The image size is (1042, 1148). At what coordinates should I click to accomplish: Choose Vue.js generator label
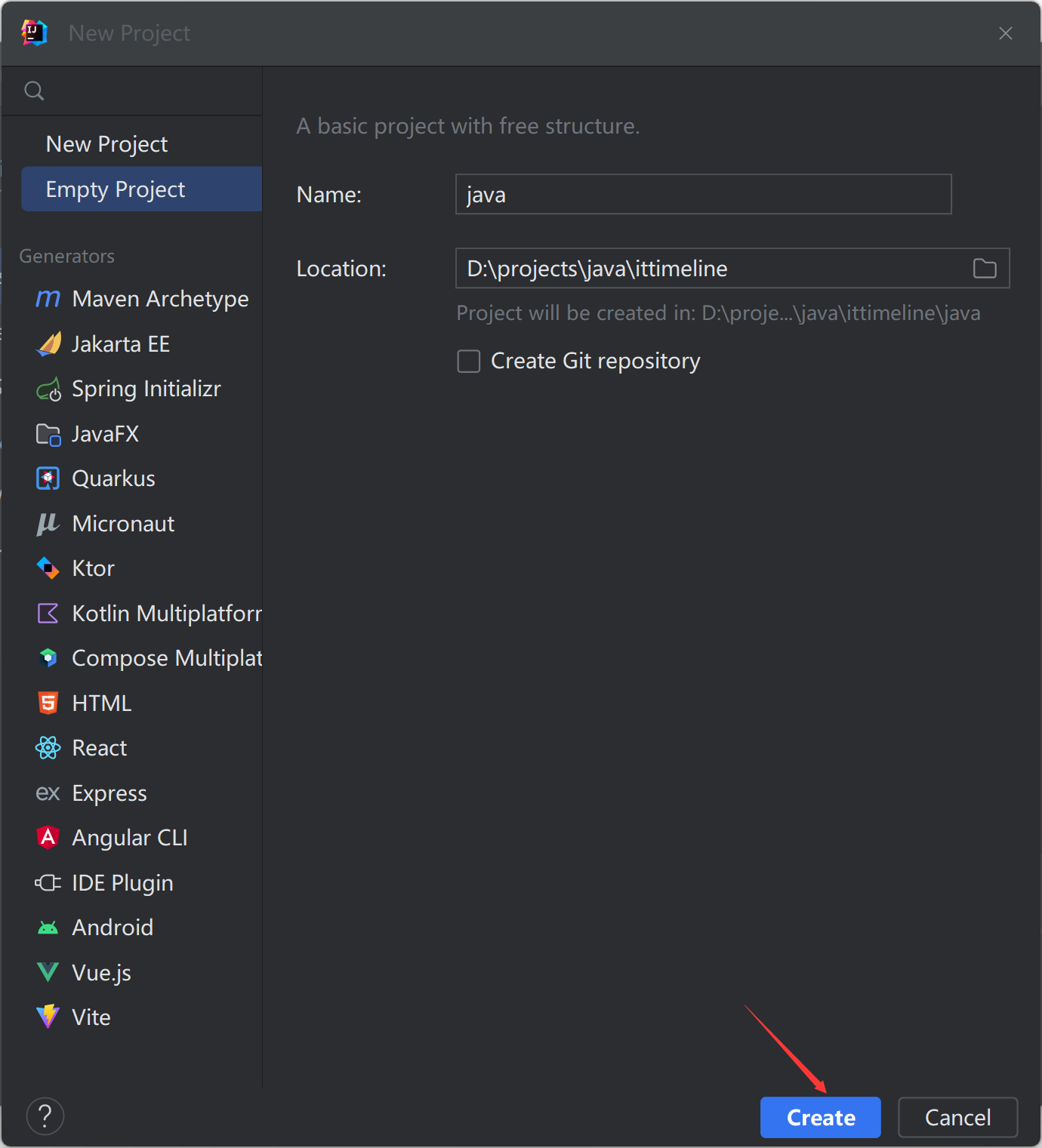coord(102,973)
